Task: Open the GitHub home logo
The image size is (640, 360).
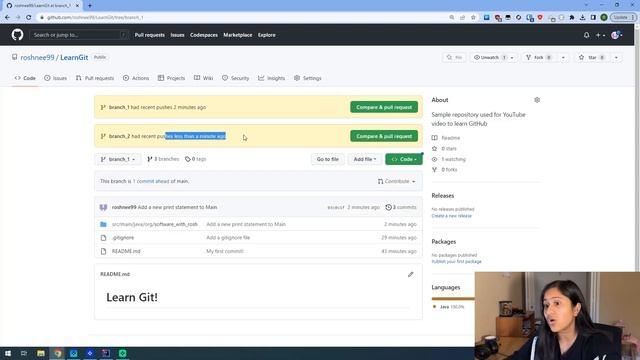Action: pyautogui.click(x=17, y=35)
